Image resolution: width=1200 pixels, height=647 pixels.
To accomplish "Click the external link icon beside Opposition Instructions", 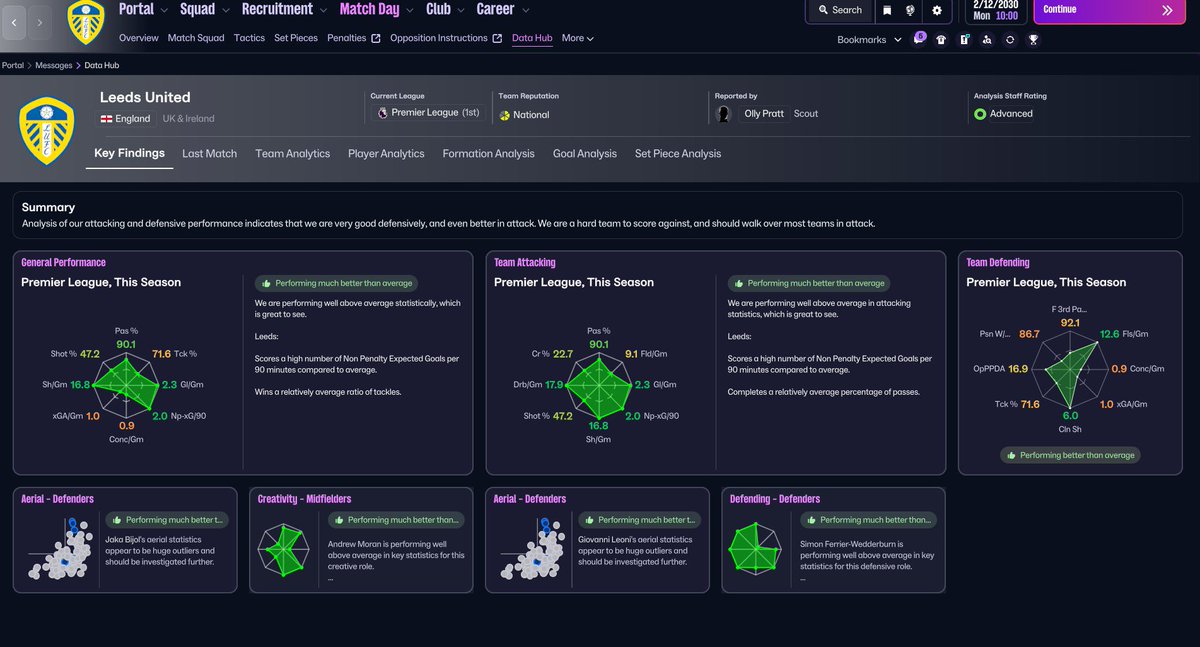I will coord(497,39).
